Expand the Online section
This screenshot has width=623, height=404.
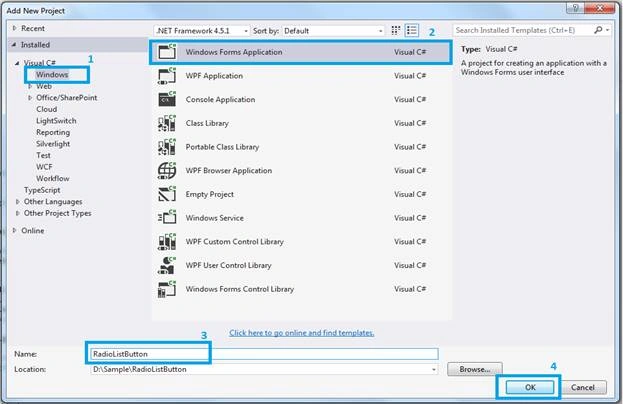15,230
